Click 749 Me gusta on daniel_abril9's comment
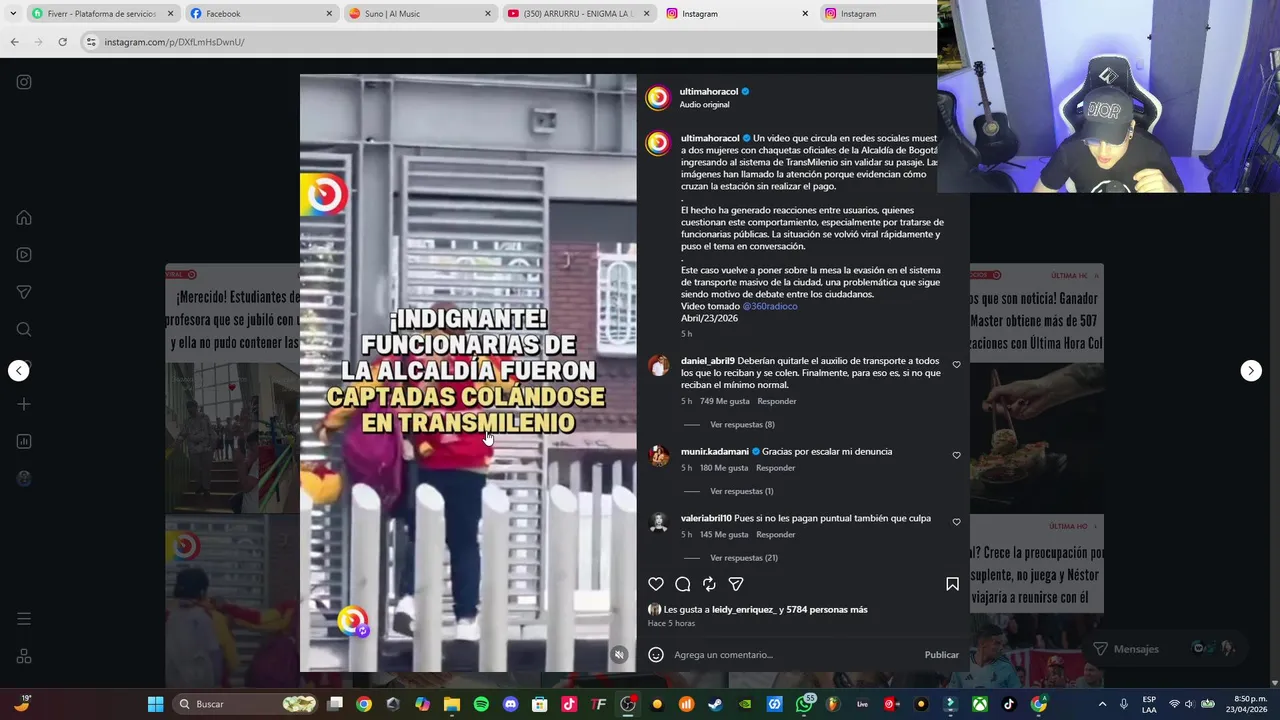The width and height of the screenshot is (1280, 720). coord(724,402)
